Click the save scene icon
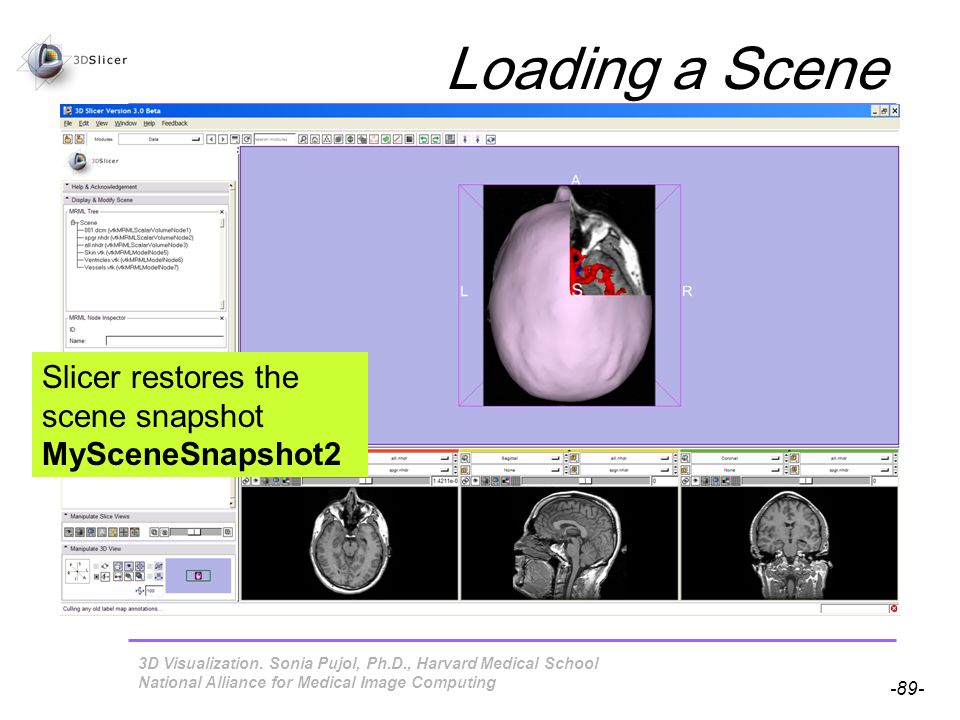The image size is (960, 720). (x=80, y=139)
